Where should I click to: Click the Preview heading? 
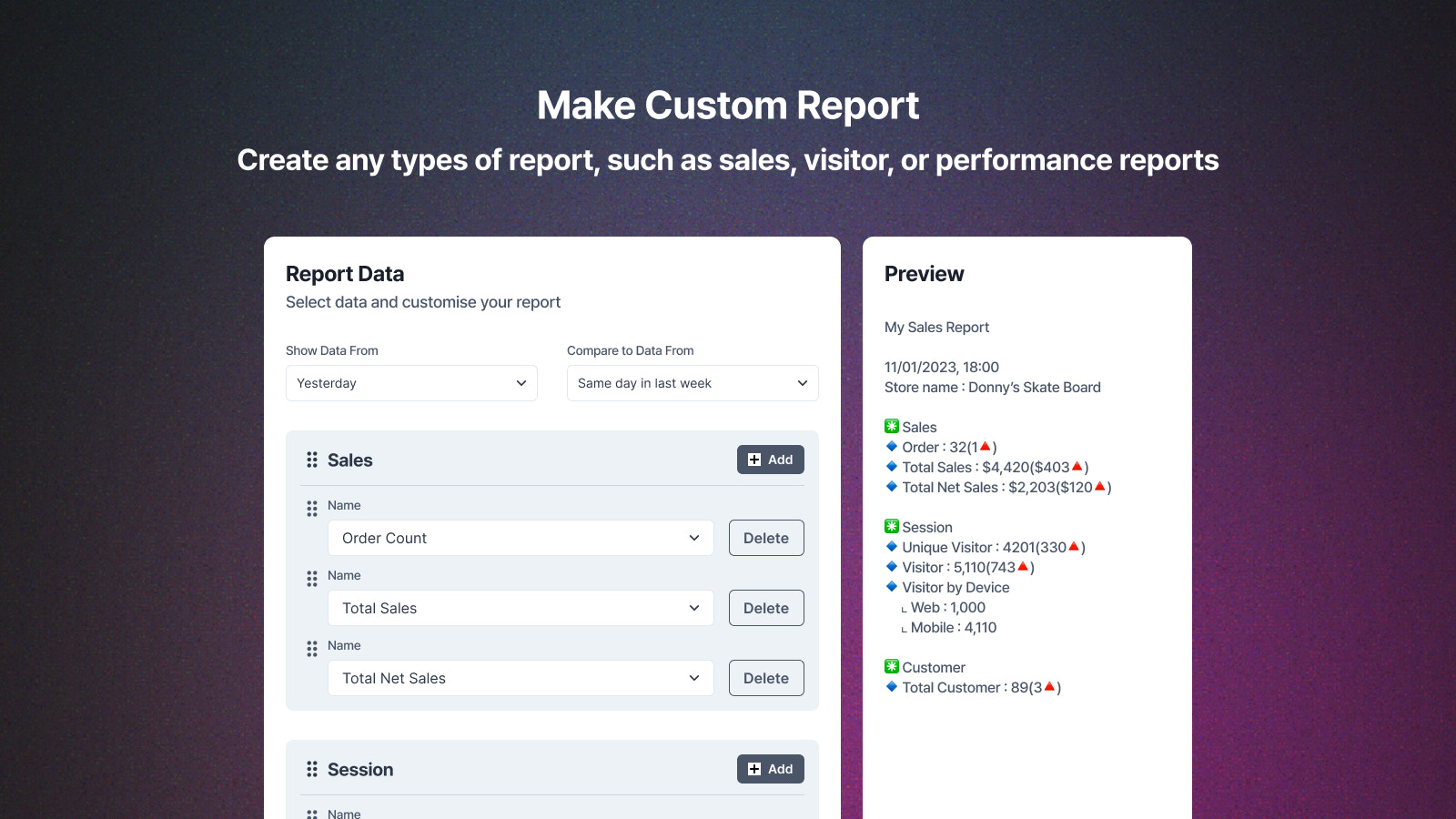(x=924, y=274)
